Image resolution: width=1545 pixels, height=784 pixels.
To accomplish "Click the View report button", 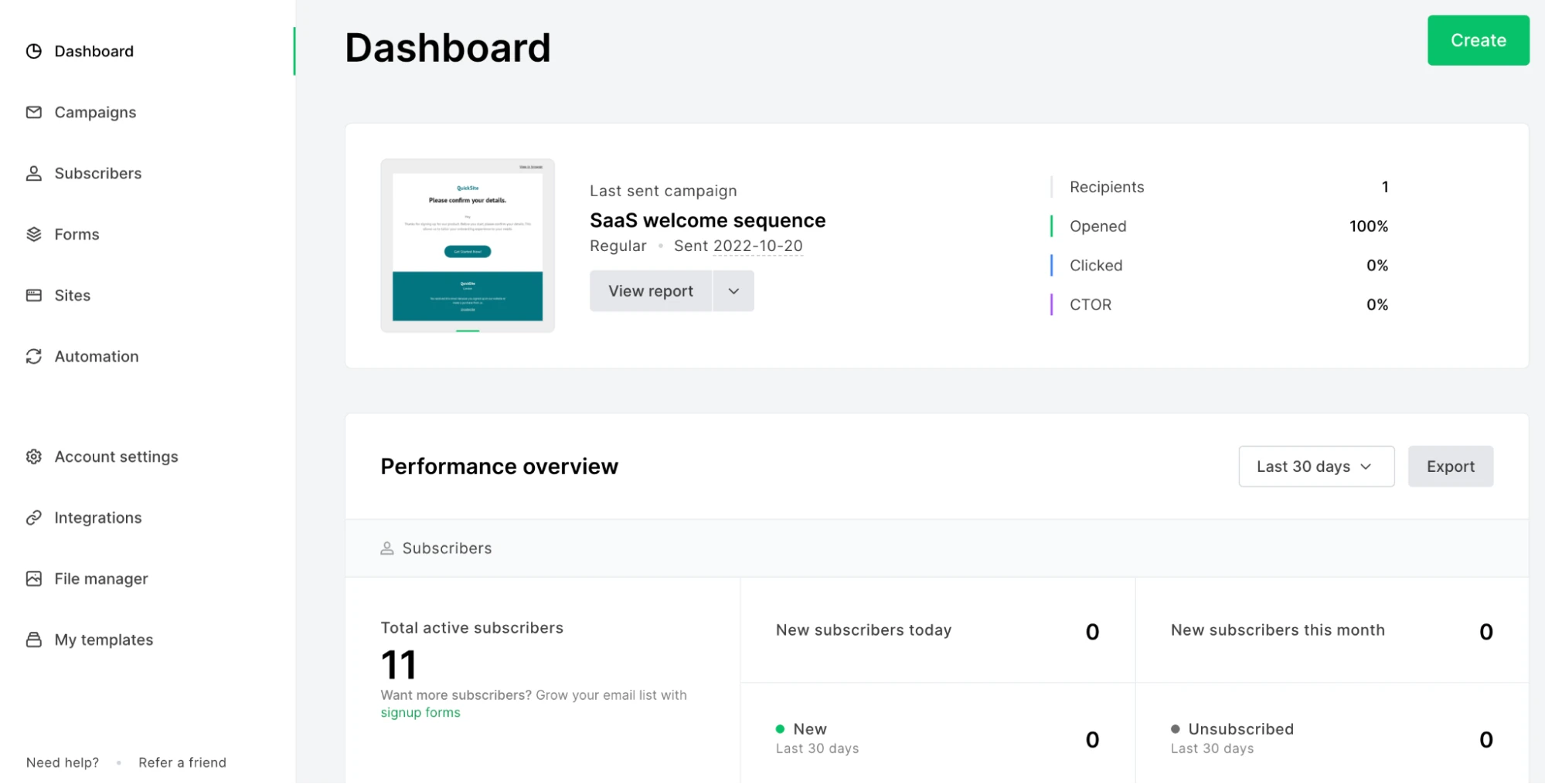I will point(650,291).
